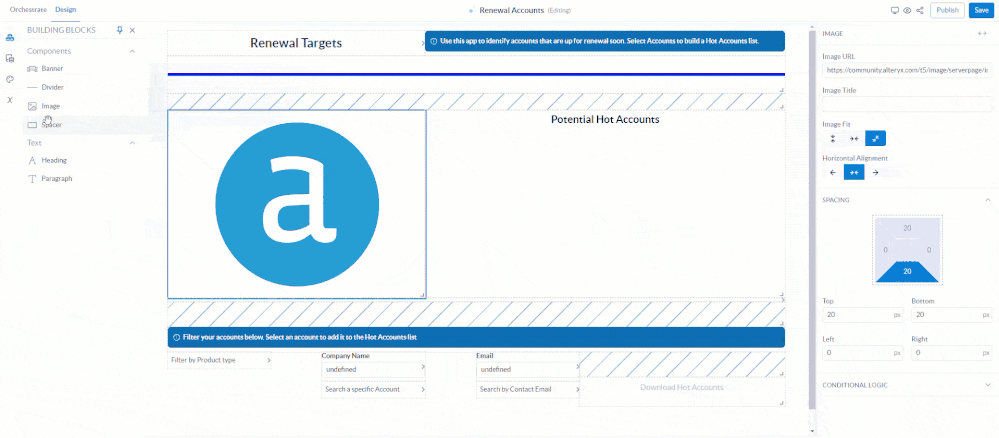The width and height of the screenshot is (999, 438).
Task: Open the Search by Contact Email dropdown
Action: pyautogui.click(x=528, y=389)
